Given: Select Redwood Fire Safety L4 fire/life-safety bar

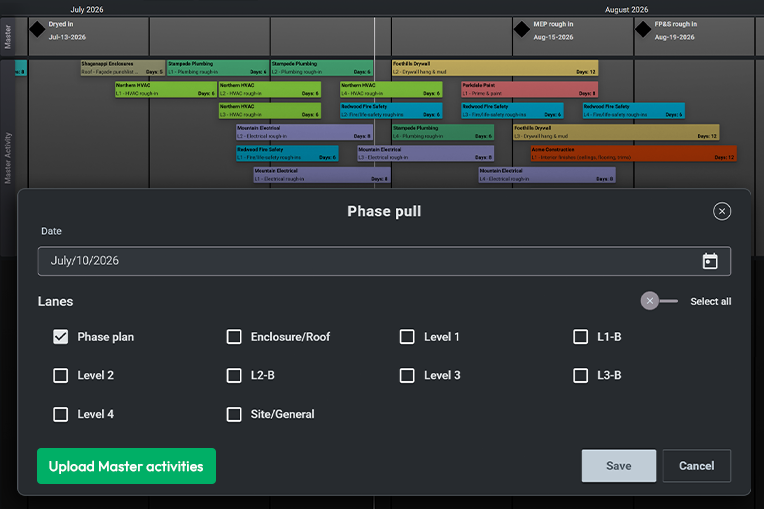Looking at the screenshot, I should [x=633, y=111].
